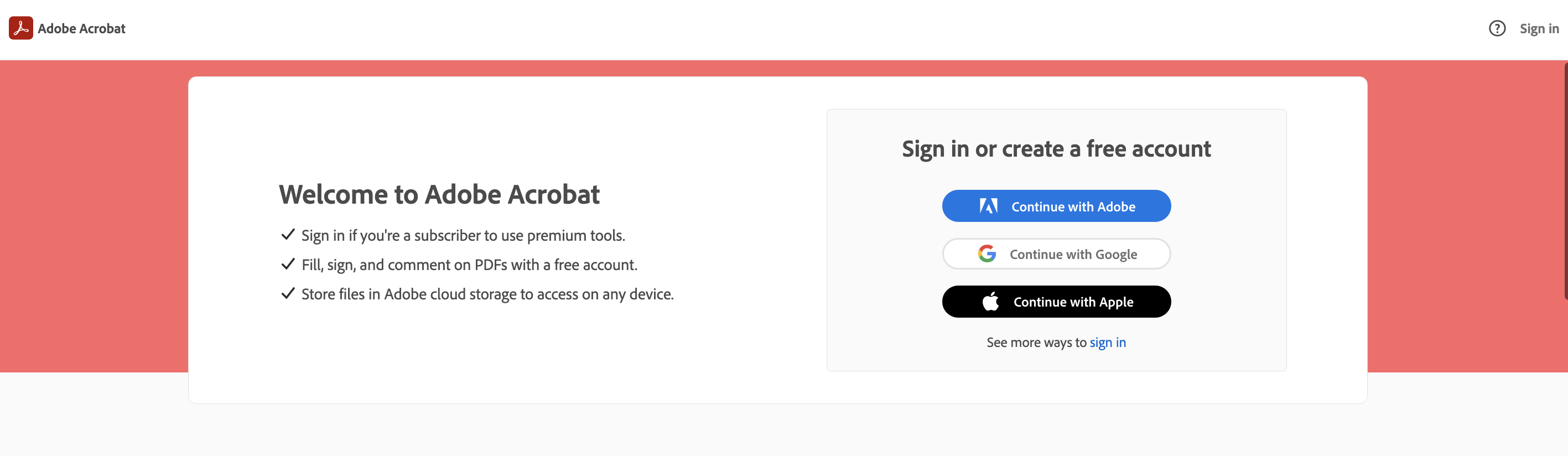Click the "Sign in or create a free account" heading

(x=1056, y=149)
